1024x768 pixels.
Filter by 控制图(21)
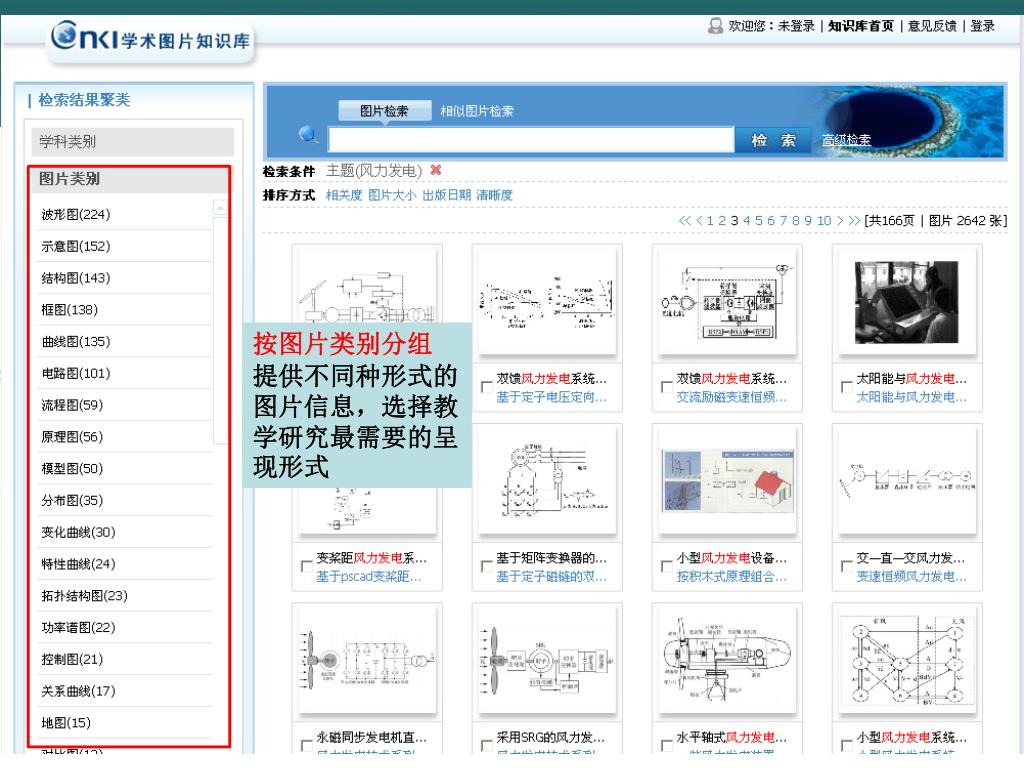(72, 660)
